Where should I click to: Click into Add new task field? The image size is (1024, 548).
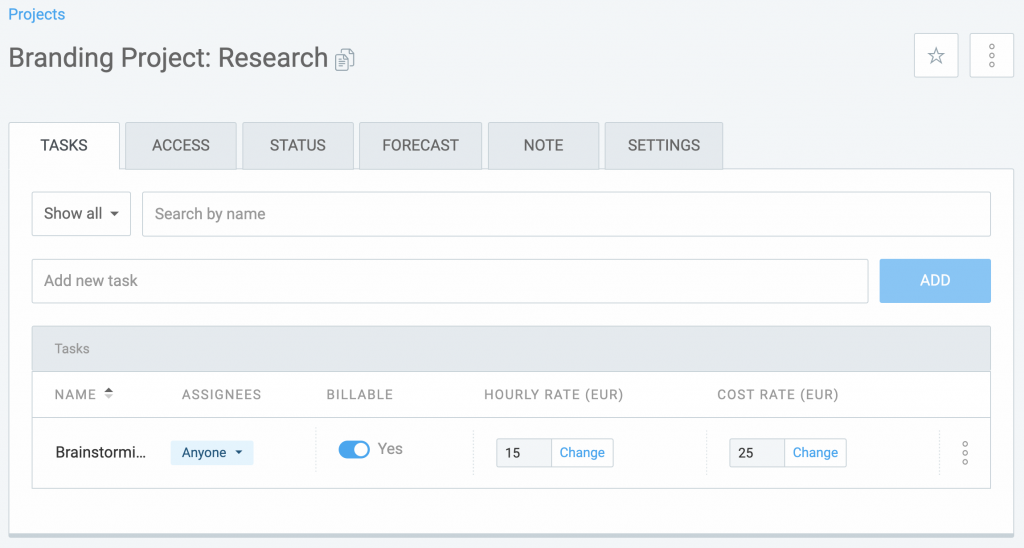(x=450, y=281)
